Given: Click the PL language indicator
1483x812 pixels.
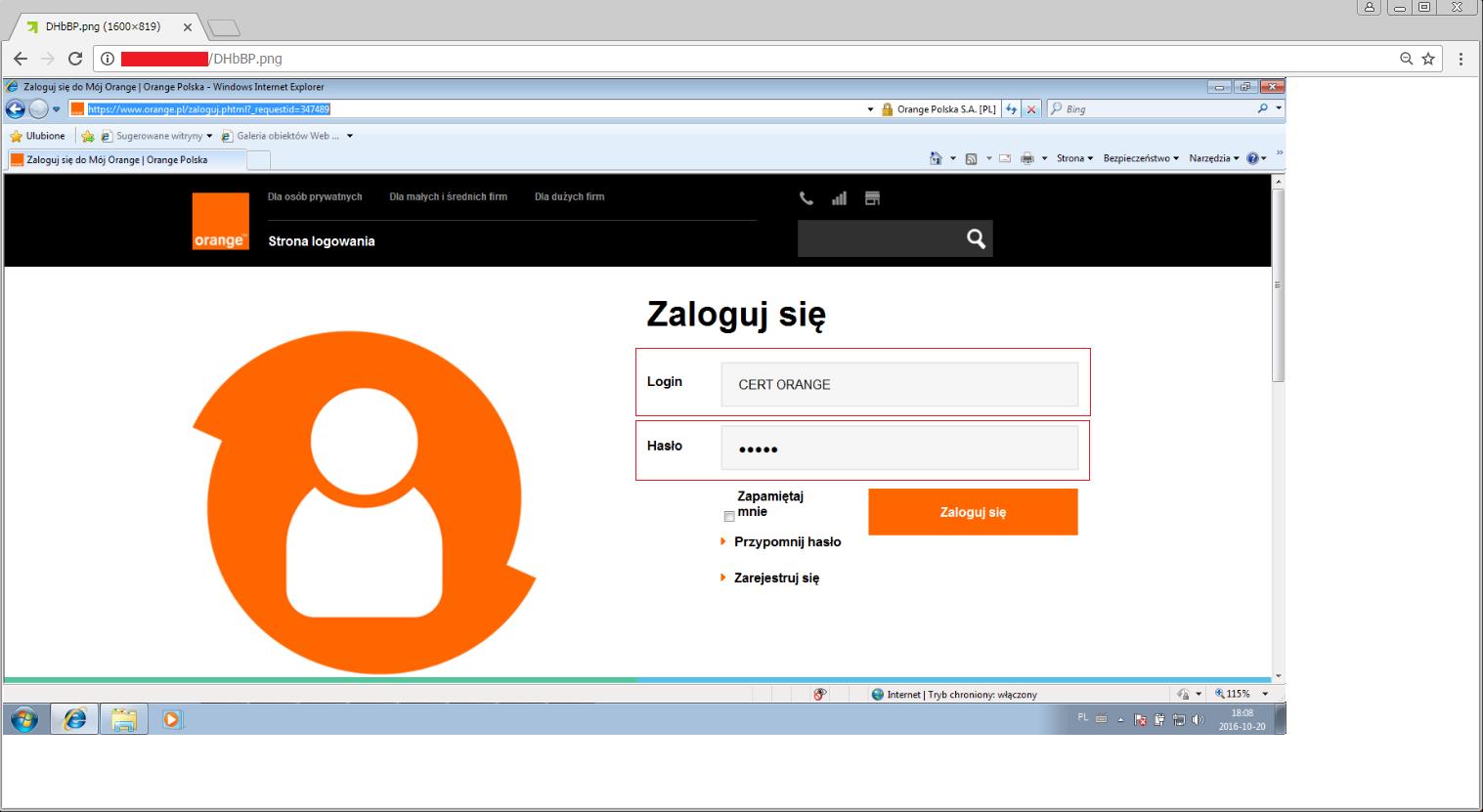Looking at the screenshot, I should 1083,717.
